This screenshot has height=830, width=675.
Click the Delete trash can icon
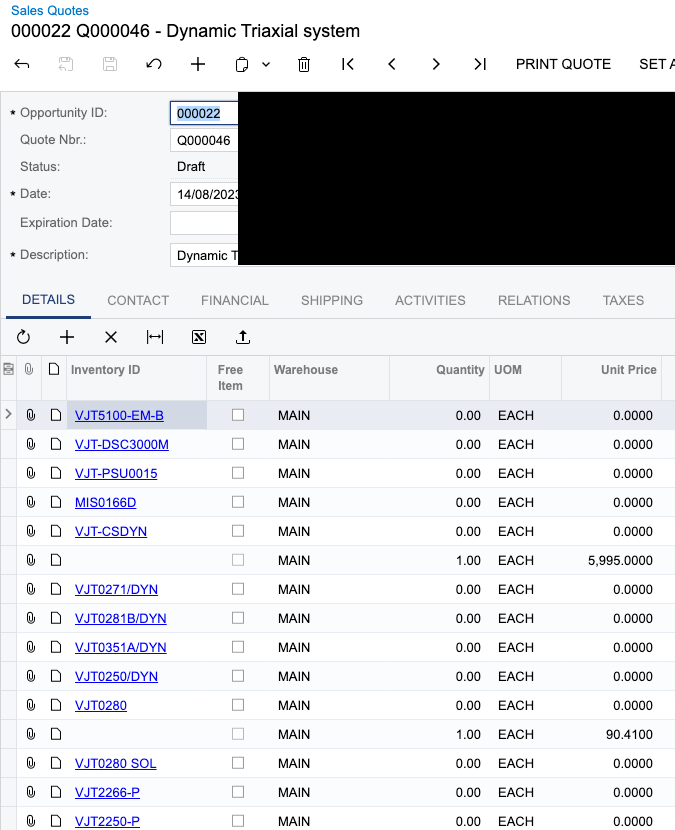pos(304,65)
